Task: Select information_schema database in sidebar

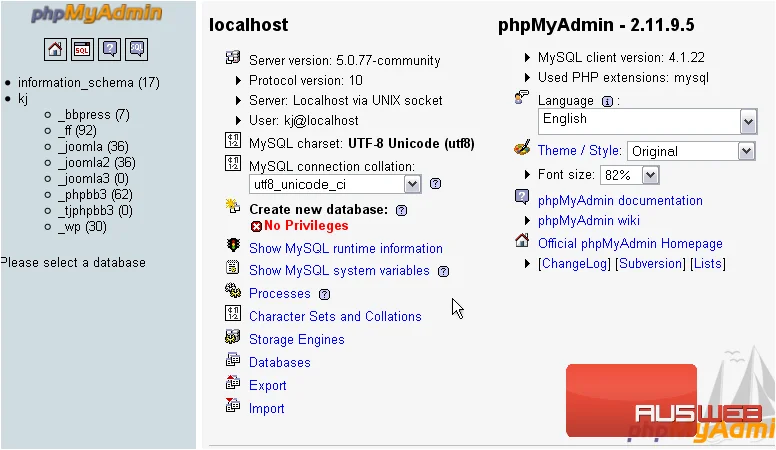Action: click(x=89, y=82)
